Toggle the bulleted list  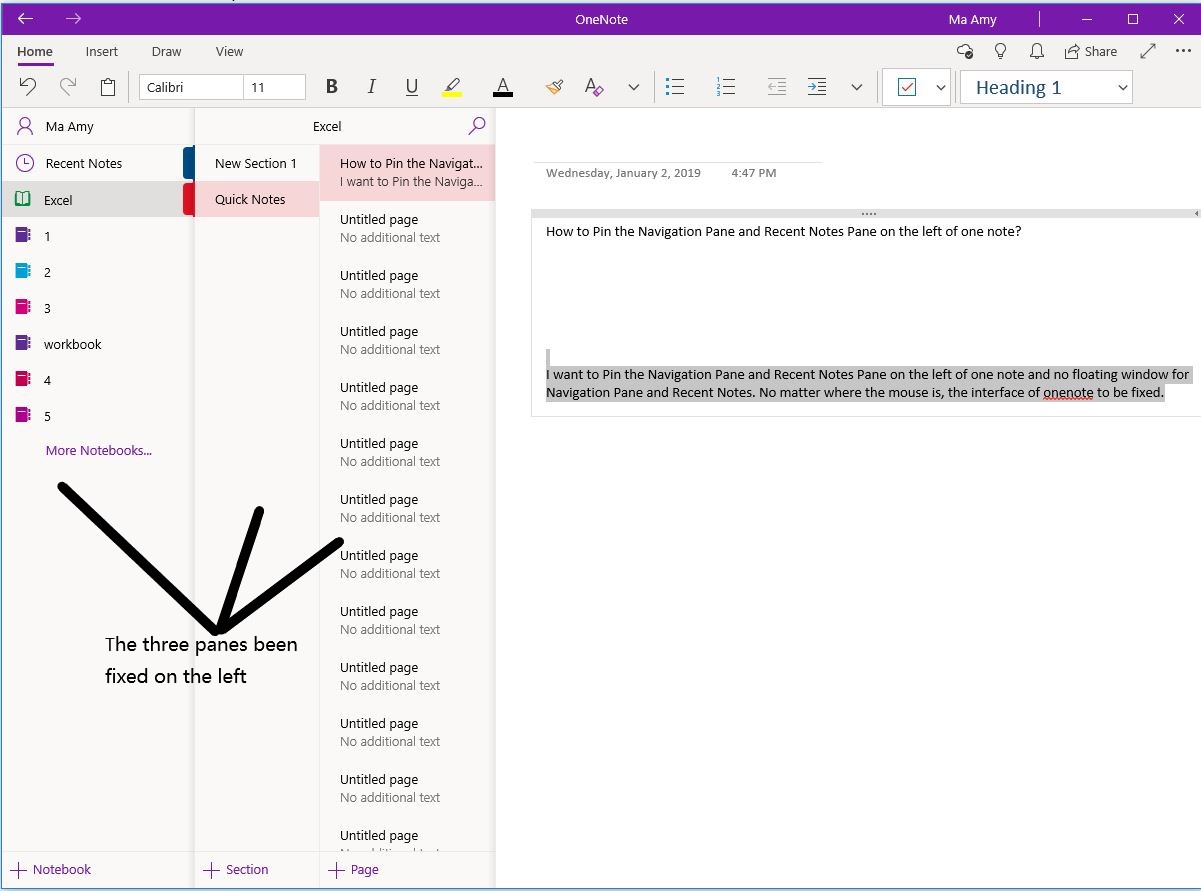[675, 87]
